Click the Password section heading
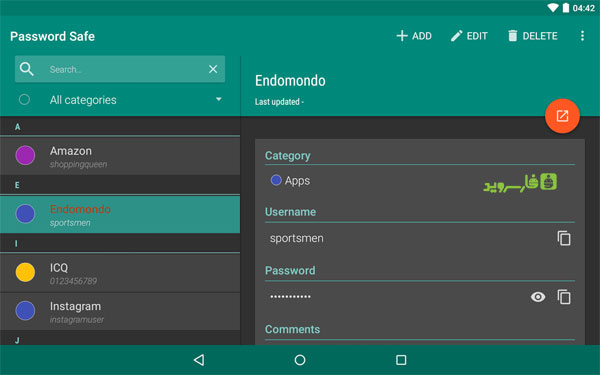The height and width of the screenshot is (375, 600). 290,271
